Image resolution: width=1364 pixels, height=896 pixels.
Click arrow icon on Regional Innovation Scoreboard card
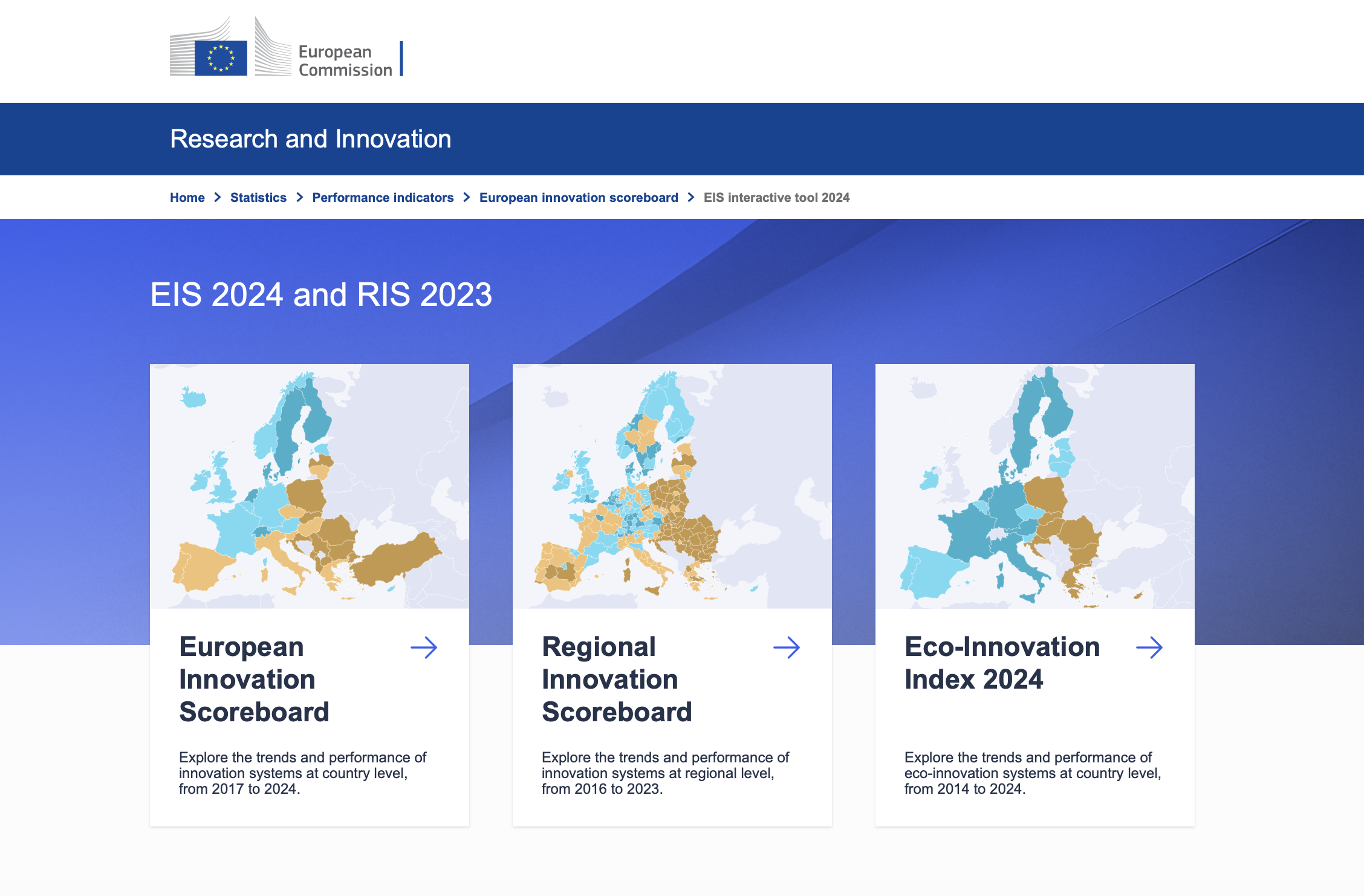pos(787,648)
